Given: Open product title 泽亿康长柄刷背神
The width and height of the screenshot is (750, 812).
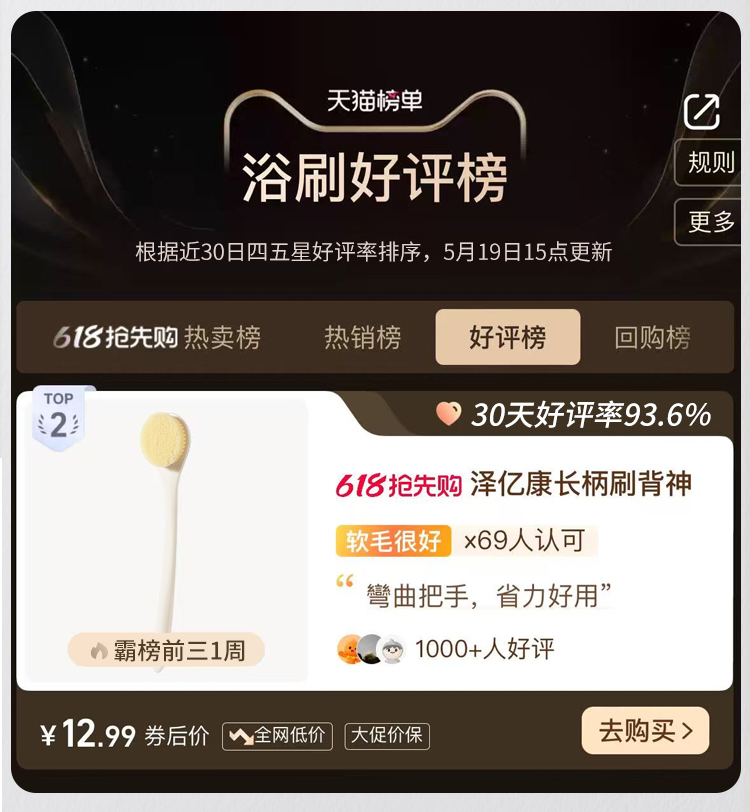Looking at the screenshot, I should pyautogui.click(x=581, y=484).
